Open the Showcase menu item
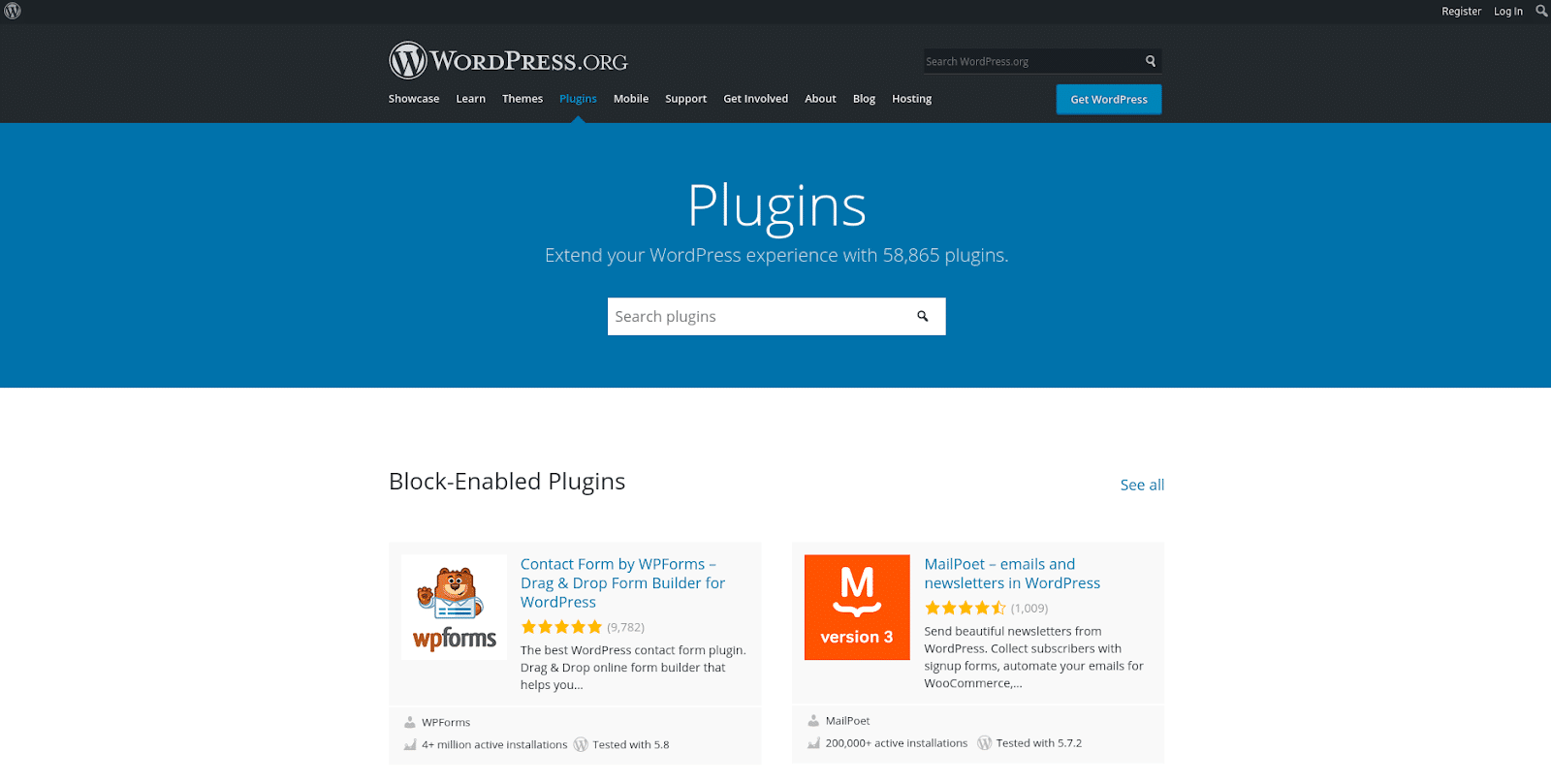Viewport: 1551px width, 784px height. point(414,99)
